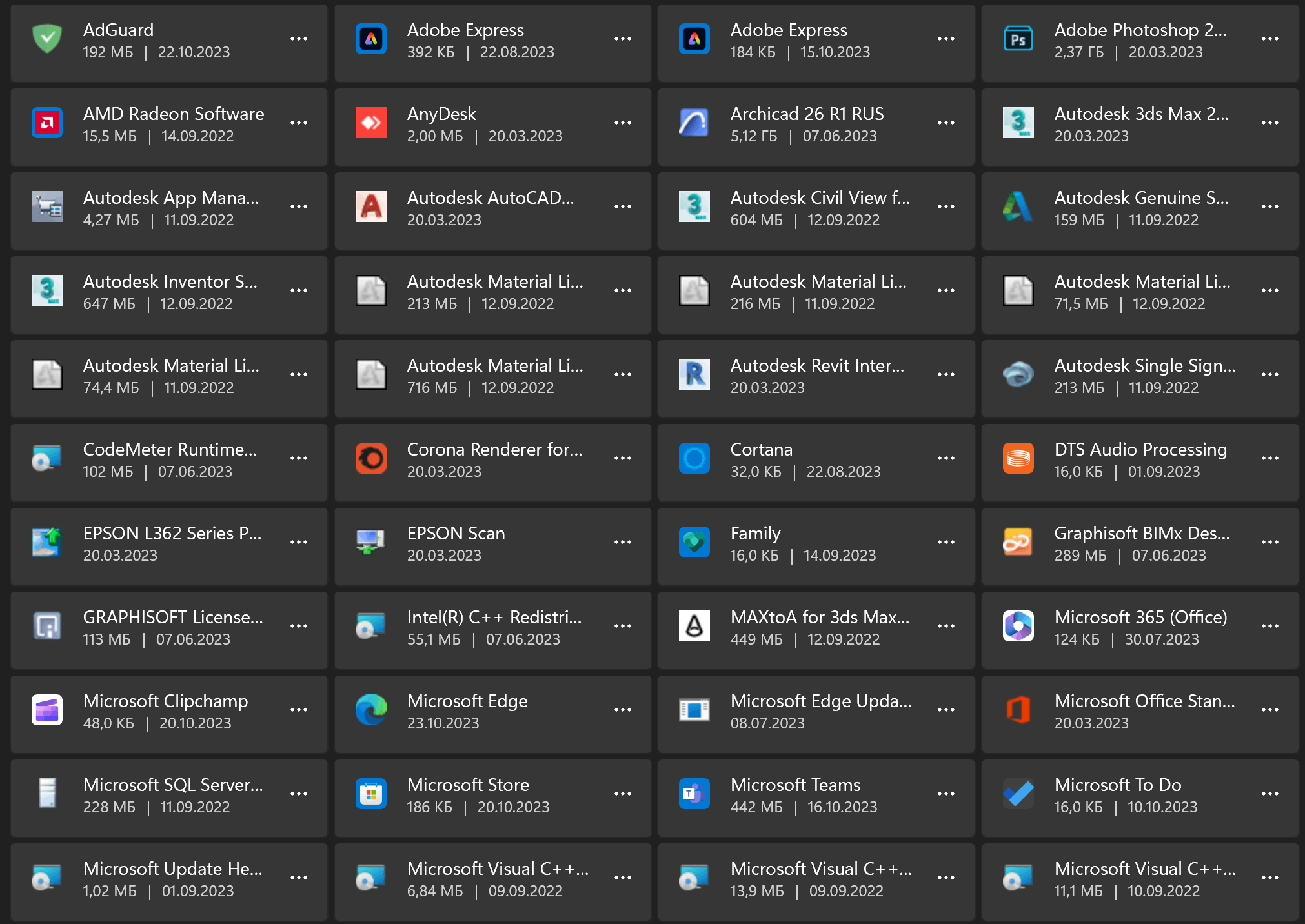Click the Cortana circle icon
Image resolution: width=1305 pixels, height=924 pixels.
[x=694, y=459]
